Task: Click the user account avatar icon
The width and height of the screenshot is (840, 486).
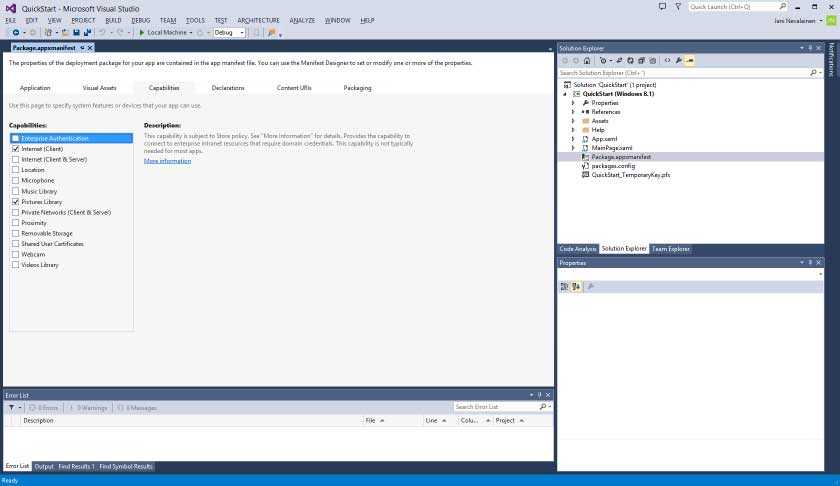Action: click(x=831, y=20)
